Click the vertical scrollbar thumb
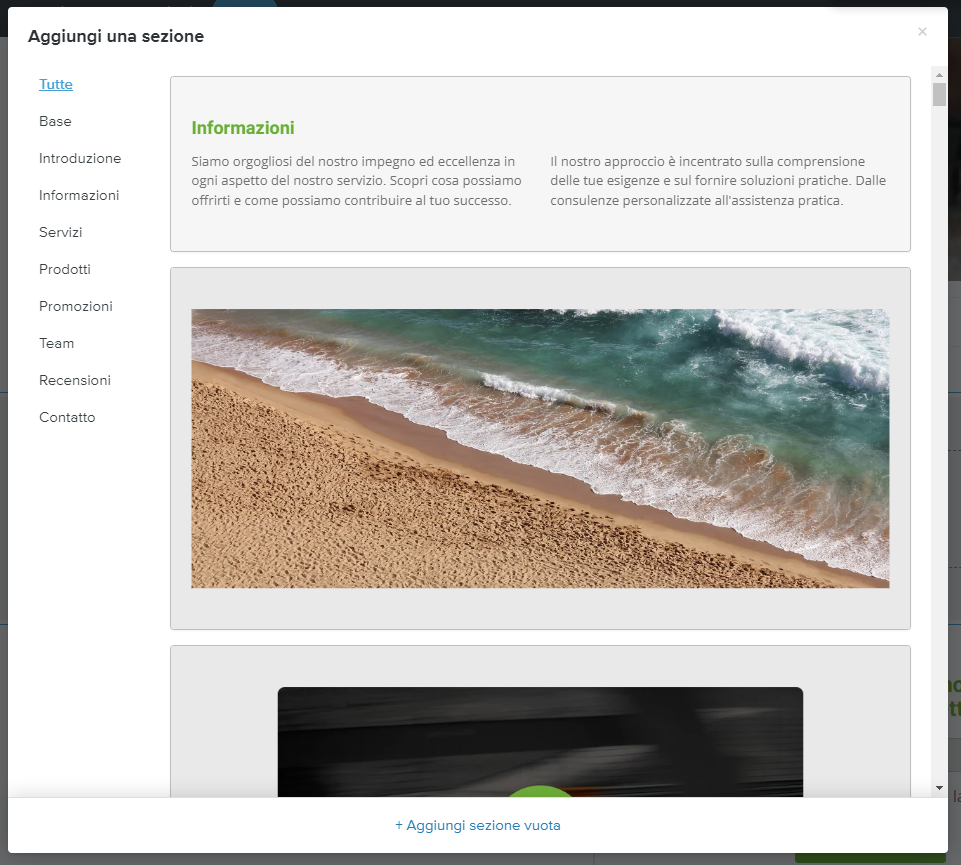 coord(939,94)
